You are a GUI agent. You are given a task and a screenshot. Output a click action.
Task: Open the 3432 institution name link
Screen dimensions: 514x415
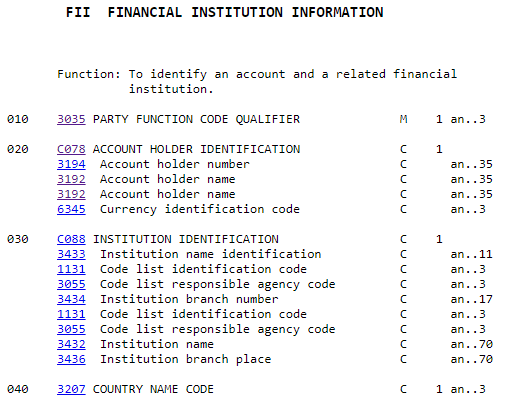(x=71, y=344)
